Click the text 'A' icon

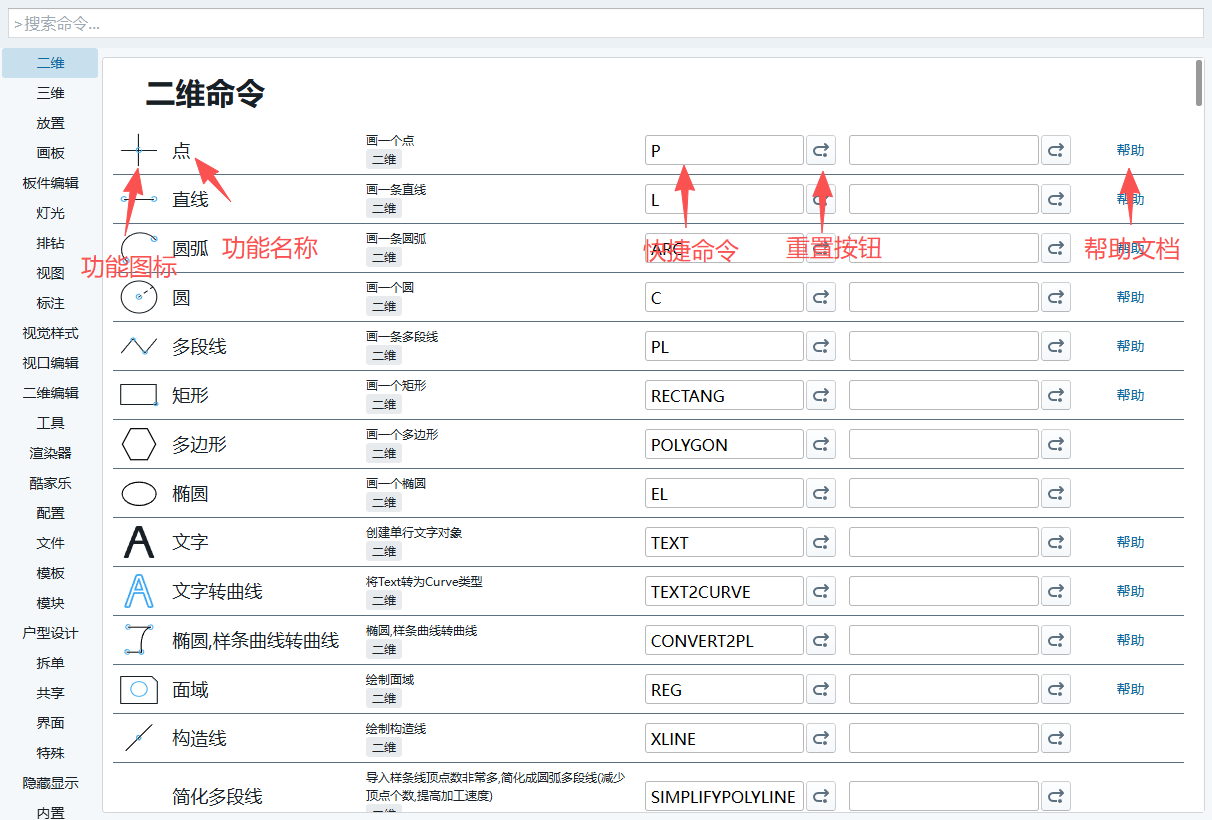[139, 542]
